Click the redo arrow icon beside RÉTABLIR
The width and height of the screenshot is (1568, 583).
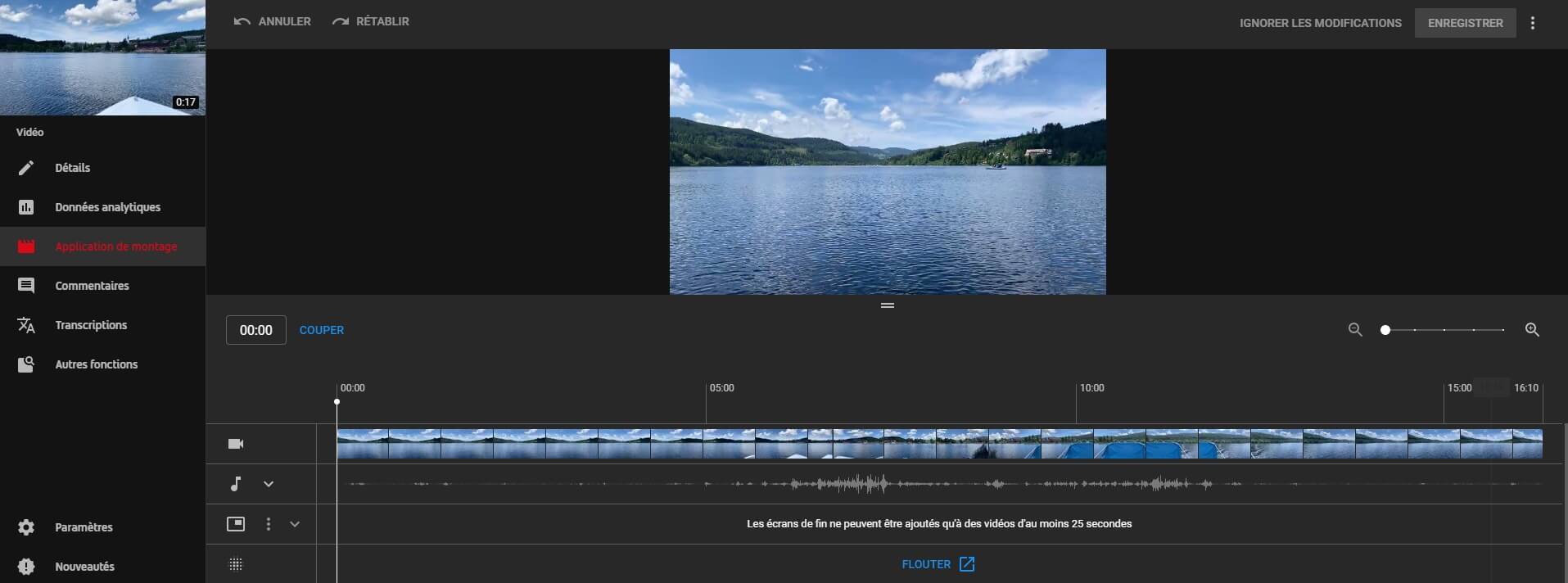click(340, 21)
